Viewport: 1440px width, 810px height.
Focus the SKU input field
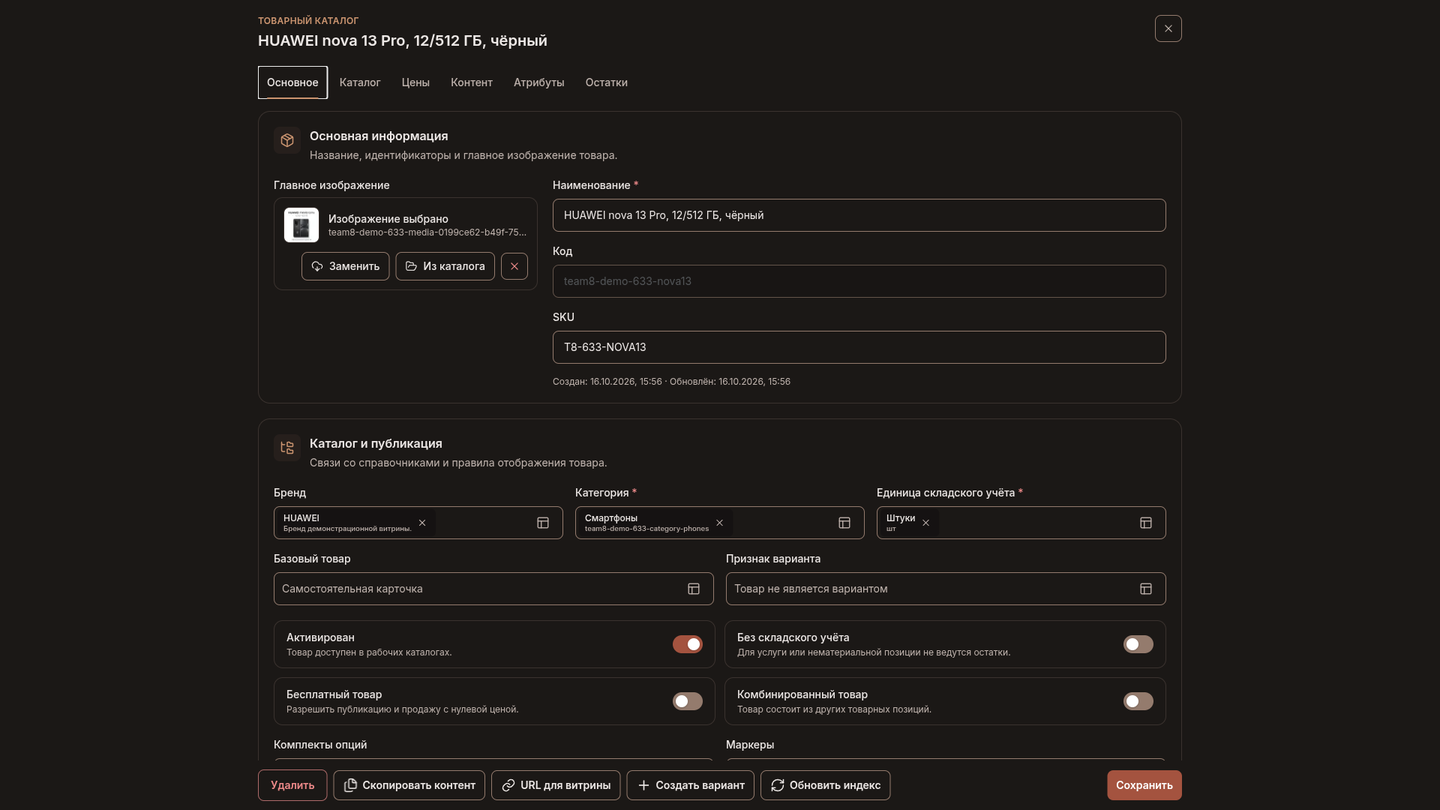[x=859, y=347]
